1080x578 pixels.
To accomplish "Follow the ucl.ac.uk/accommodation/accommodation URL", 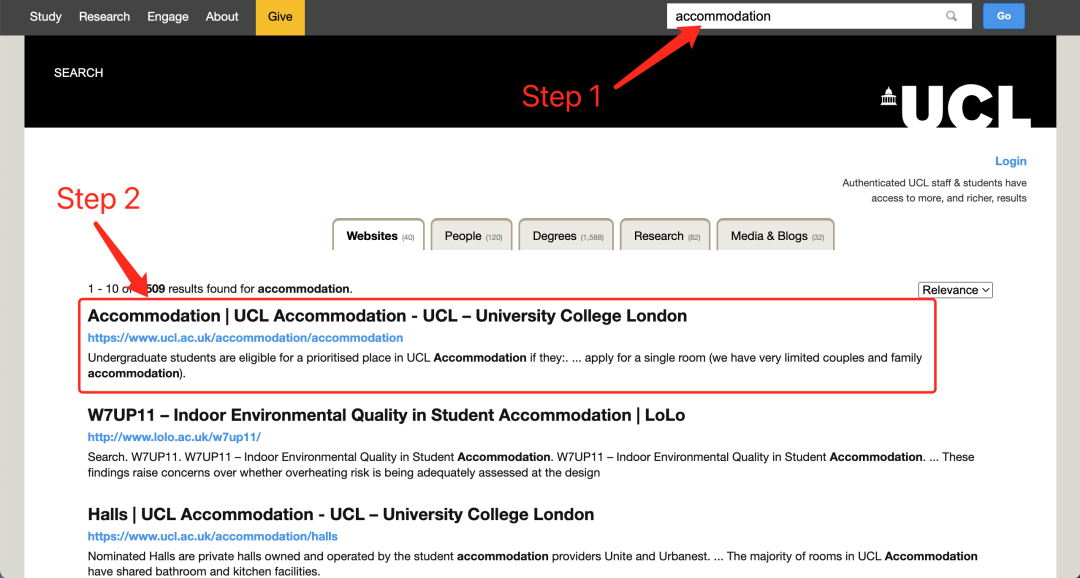I will [245, 338].
